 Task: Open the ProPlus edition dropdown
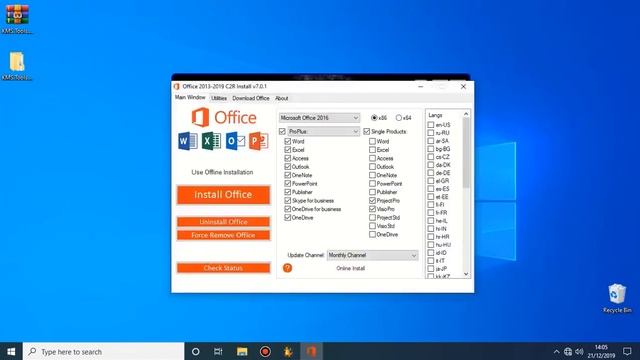point(324,131)
